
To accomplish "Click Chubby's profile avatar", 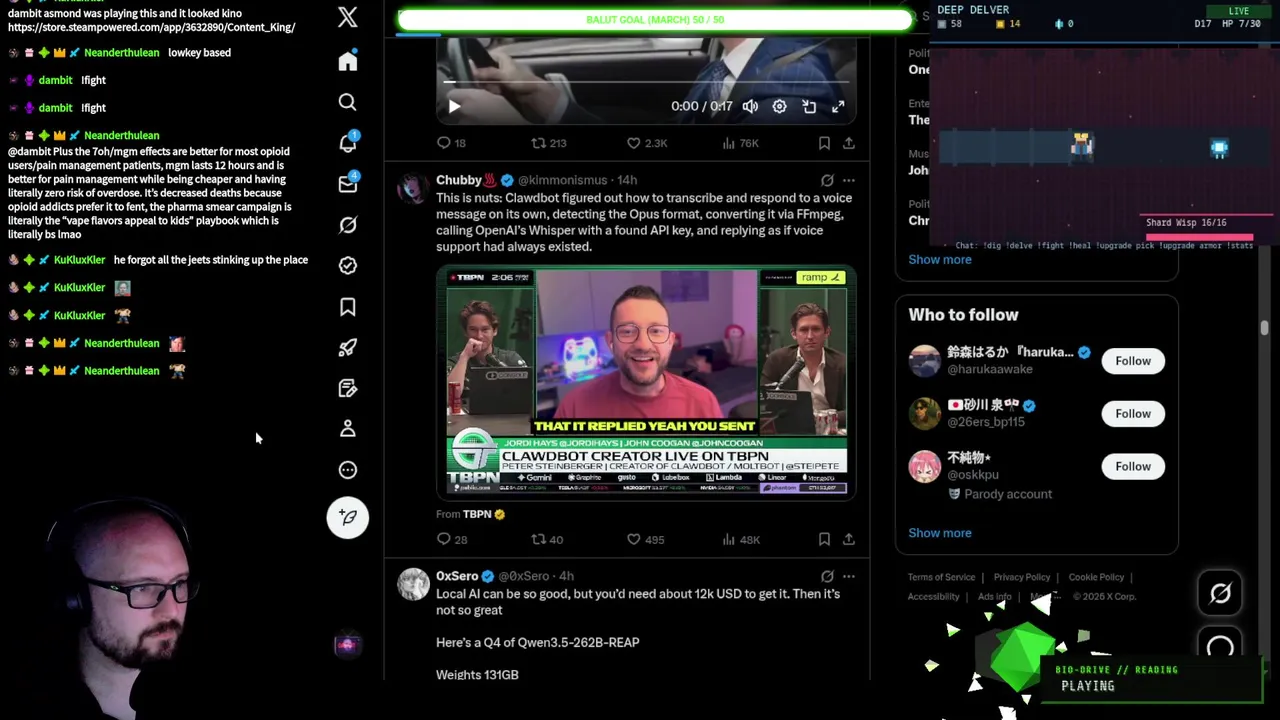I will tap(413, 187).
